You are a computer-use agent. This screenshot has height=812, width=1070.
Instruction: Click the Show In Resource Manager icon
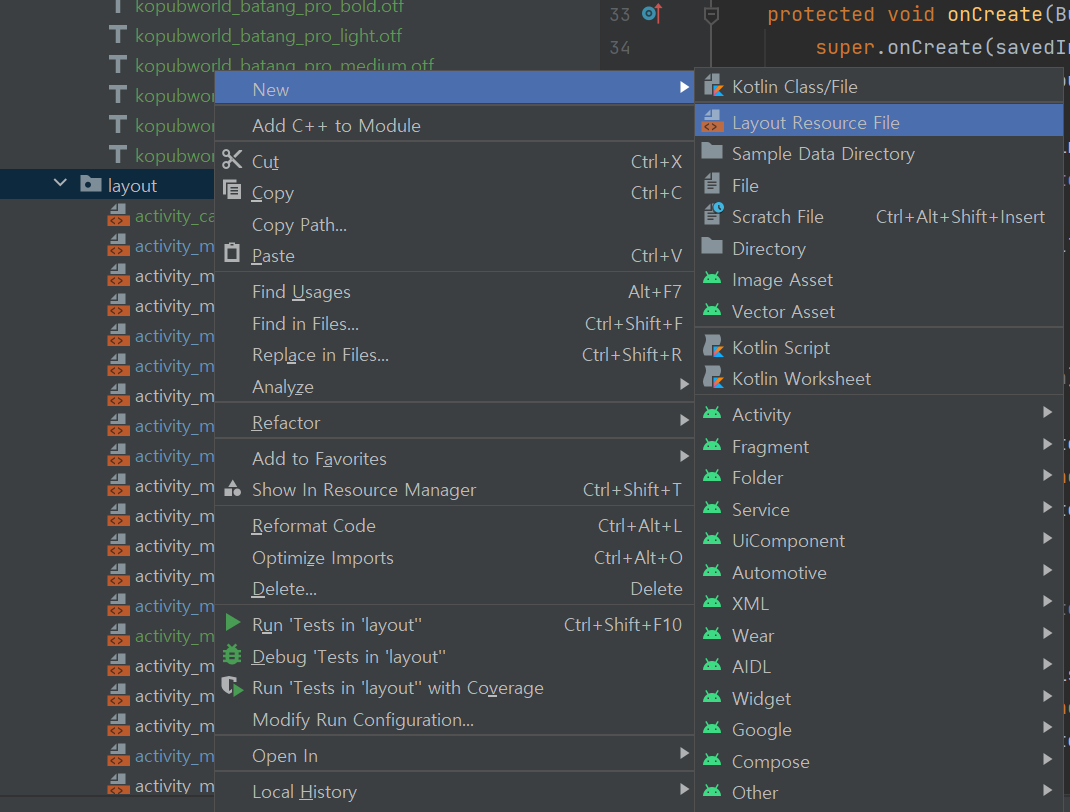tap(232, 489)
